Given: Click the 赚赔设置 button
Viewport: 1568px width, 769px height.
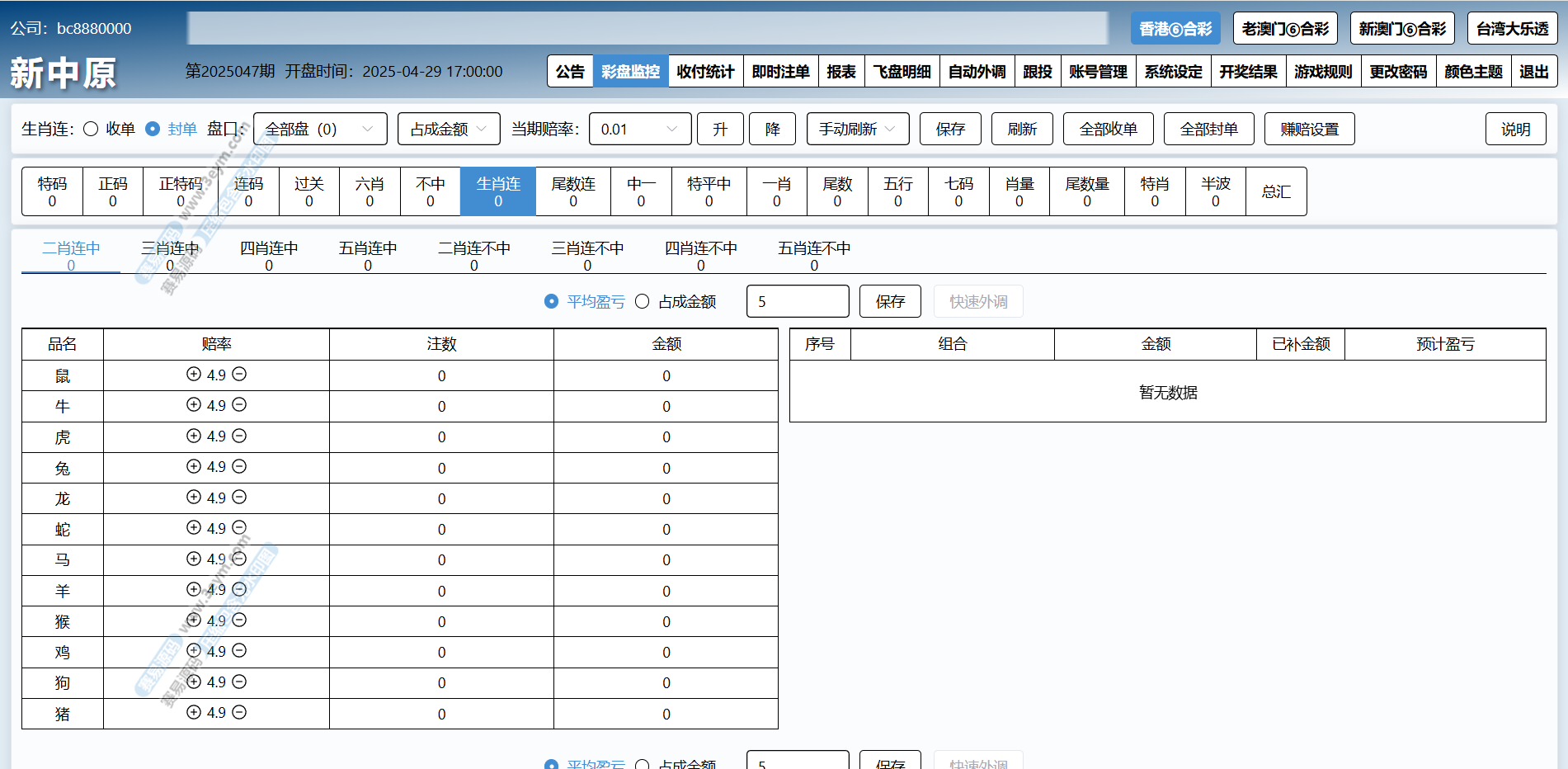Looking at the screenshot, I should click(1309, 130).
